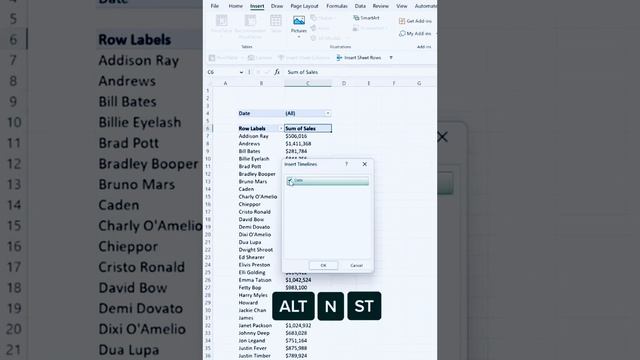Screen dimensions: 640x360
Task: Insert a SmartArt graphic
Action: 367,18
